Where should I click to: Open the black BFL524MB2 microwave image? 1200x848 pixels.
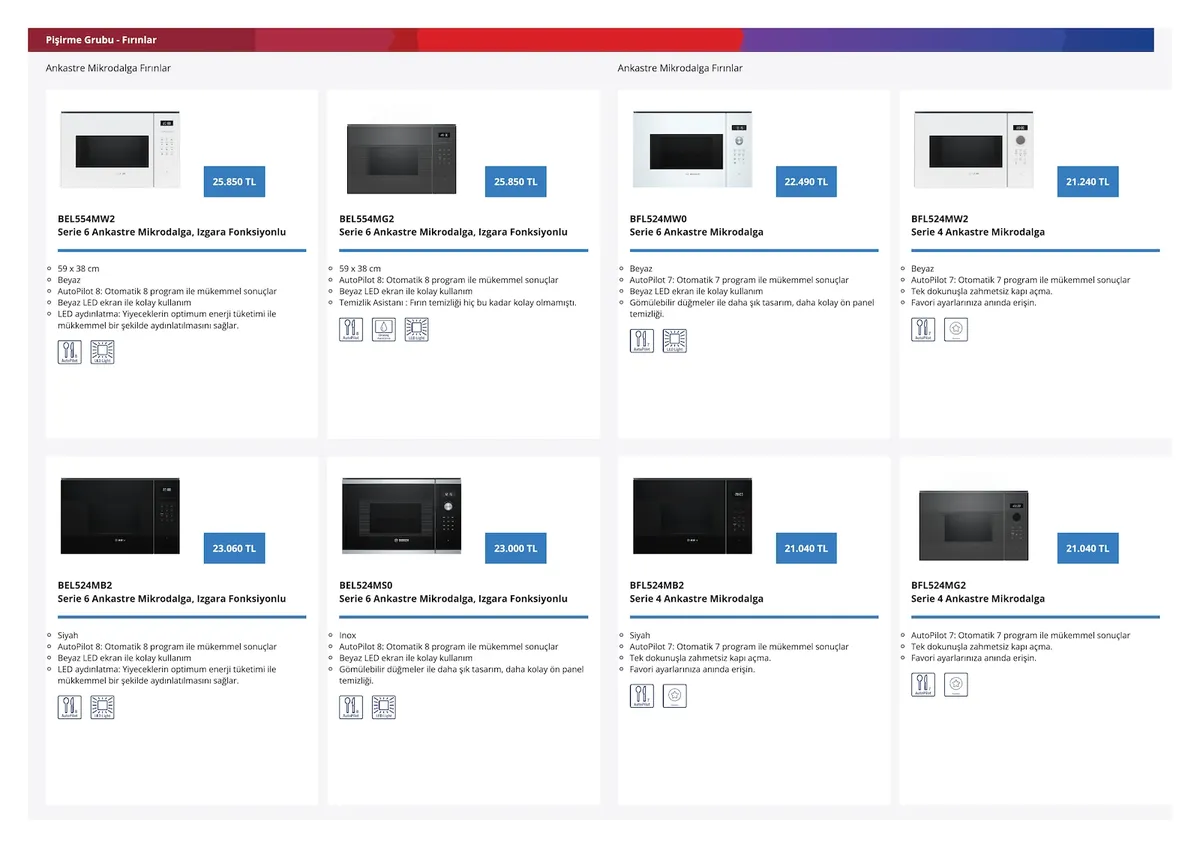[x=692, y=515]
